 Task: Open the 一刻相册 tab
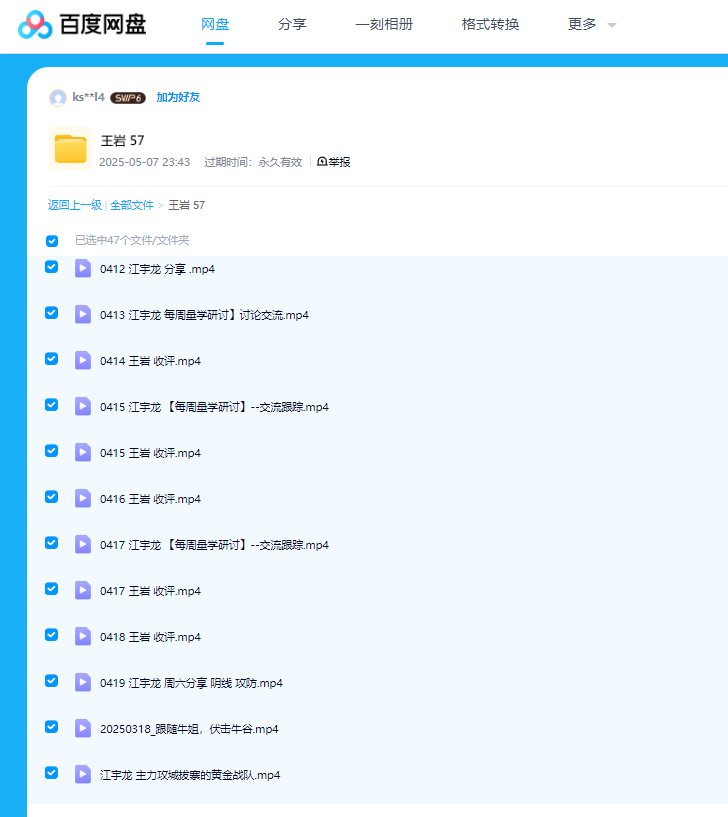coord(384,25)
